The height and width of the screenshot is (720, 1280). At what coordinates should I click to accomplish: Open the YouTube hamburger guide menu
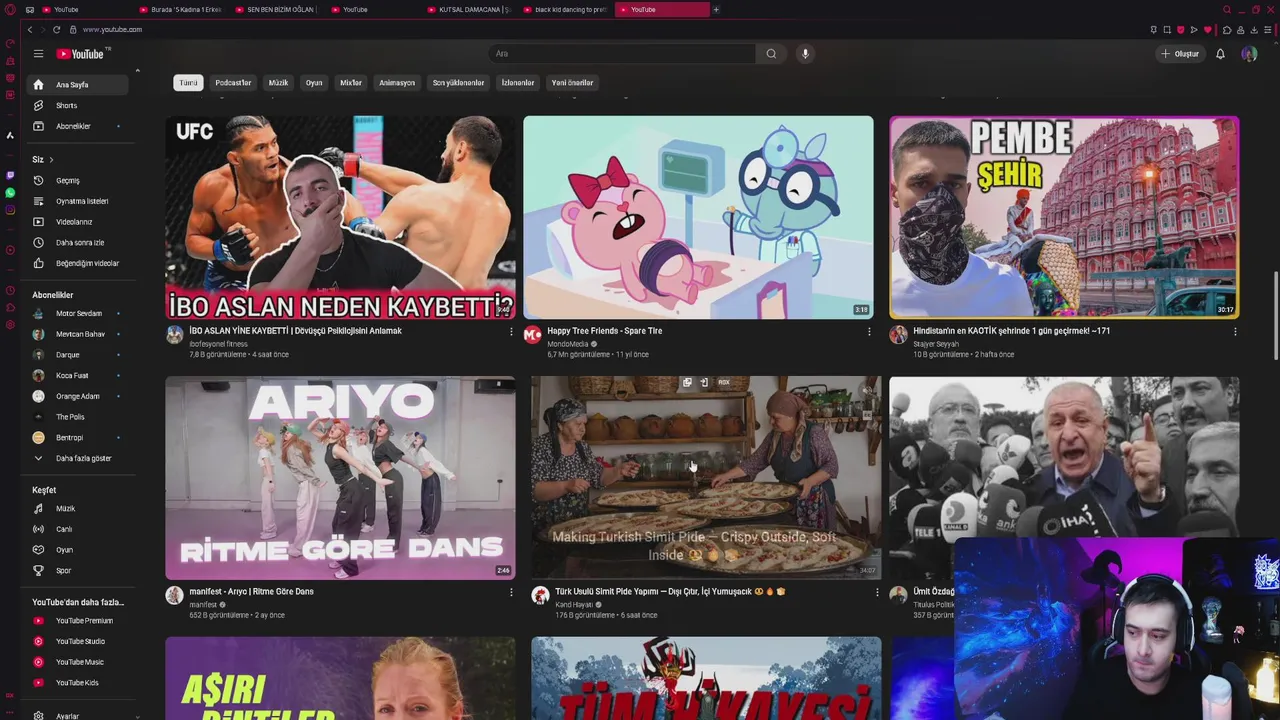point(38,54)
